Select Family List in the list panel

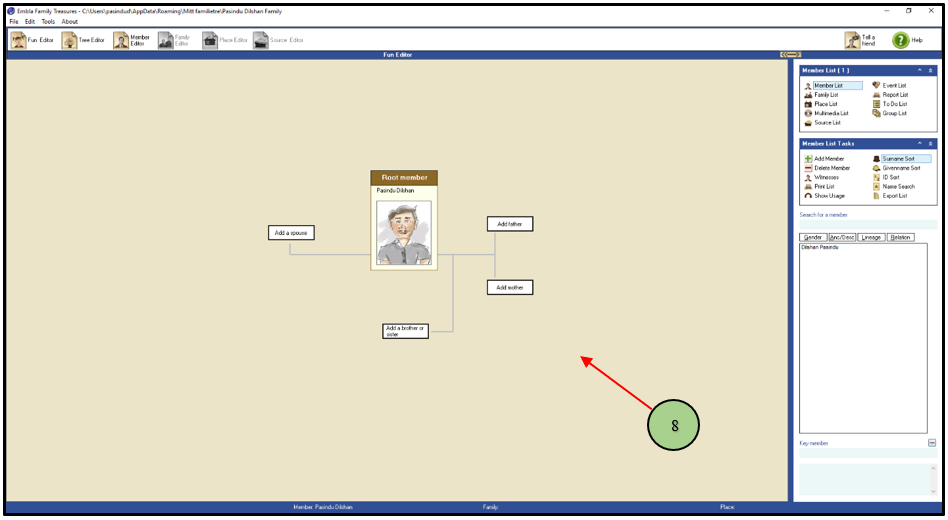click(825, 95)
